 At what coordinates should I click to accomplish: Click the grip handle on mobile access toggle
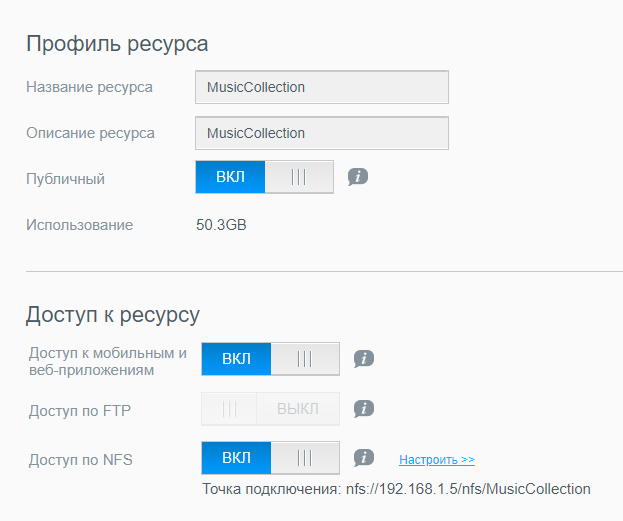pos(305,359)
